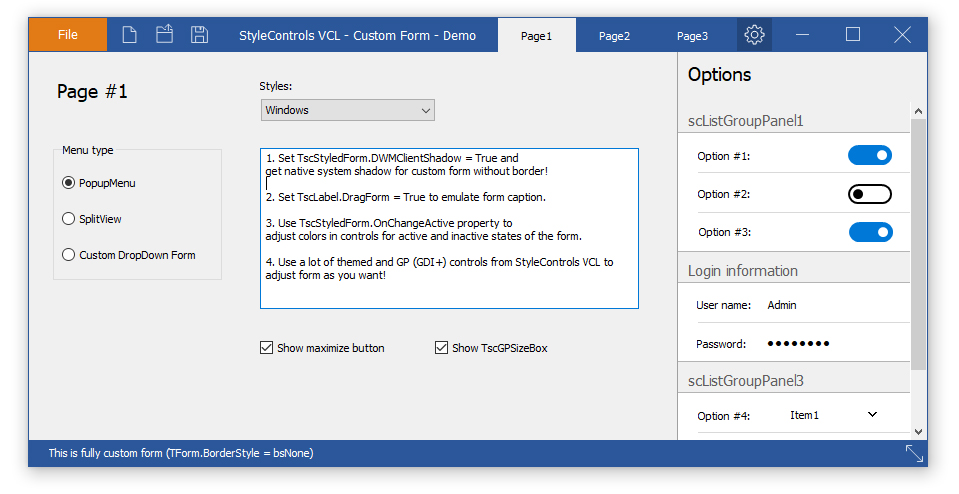Click the 'Menu type' group label
Viewport: 959px width, 494px height.
pyautogui.click(x=87, y=150)
